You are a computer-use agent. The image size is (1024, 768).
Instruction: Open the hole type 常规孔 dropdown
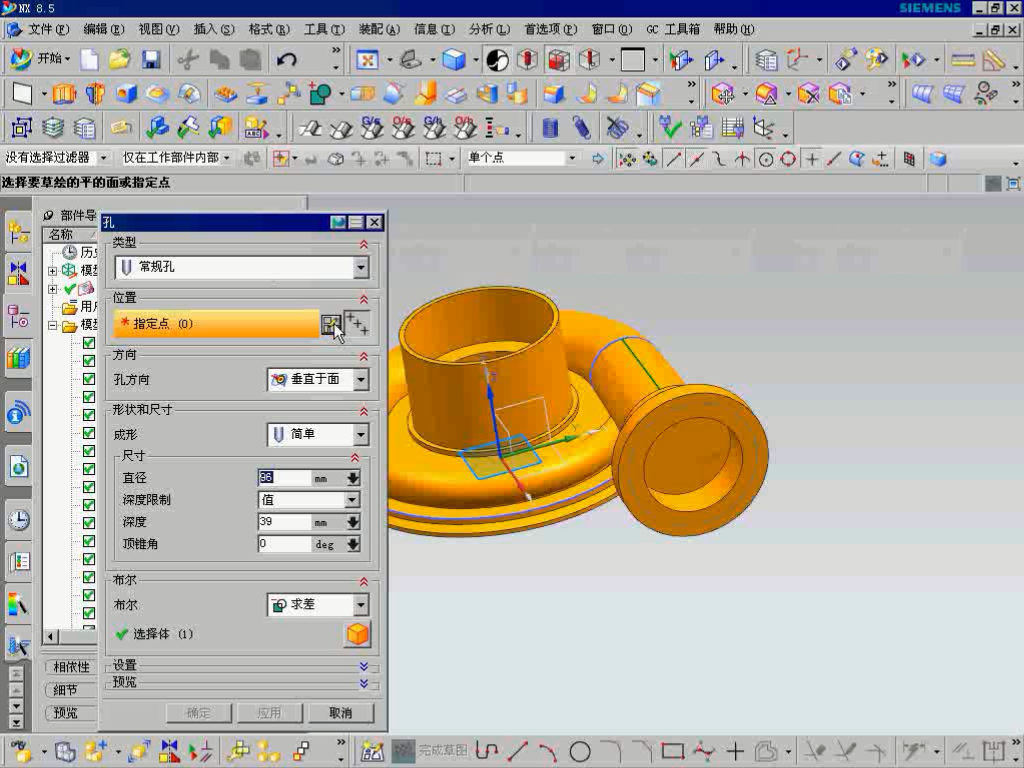[360, 267]
